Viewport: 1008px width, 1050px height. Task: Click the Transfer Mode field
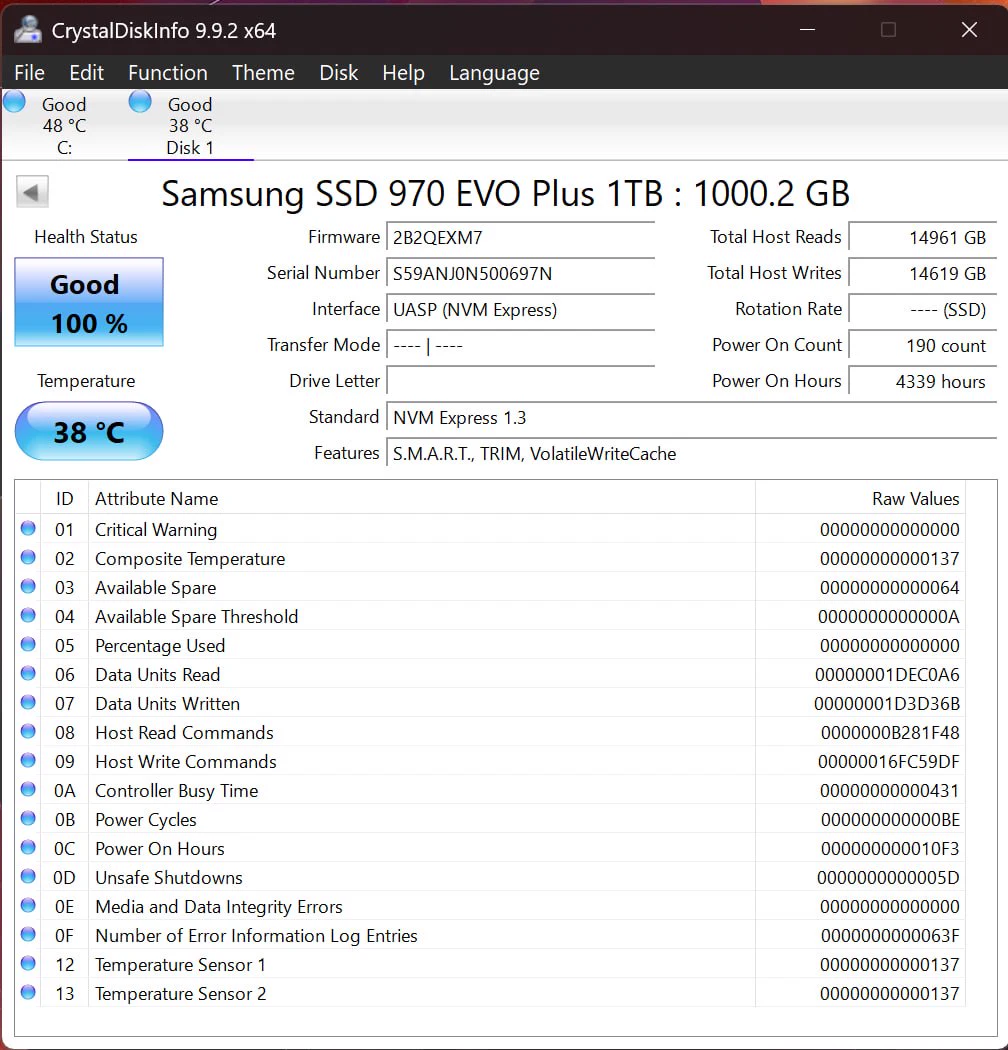(520, 346)
